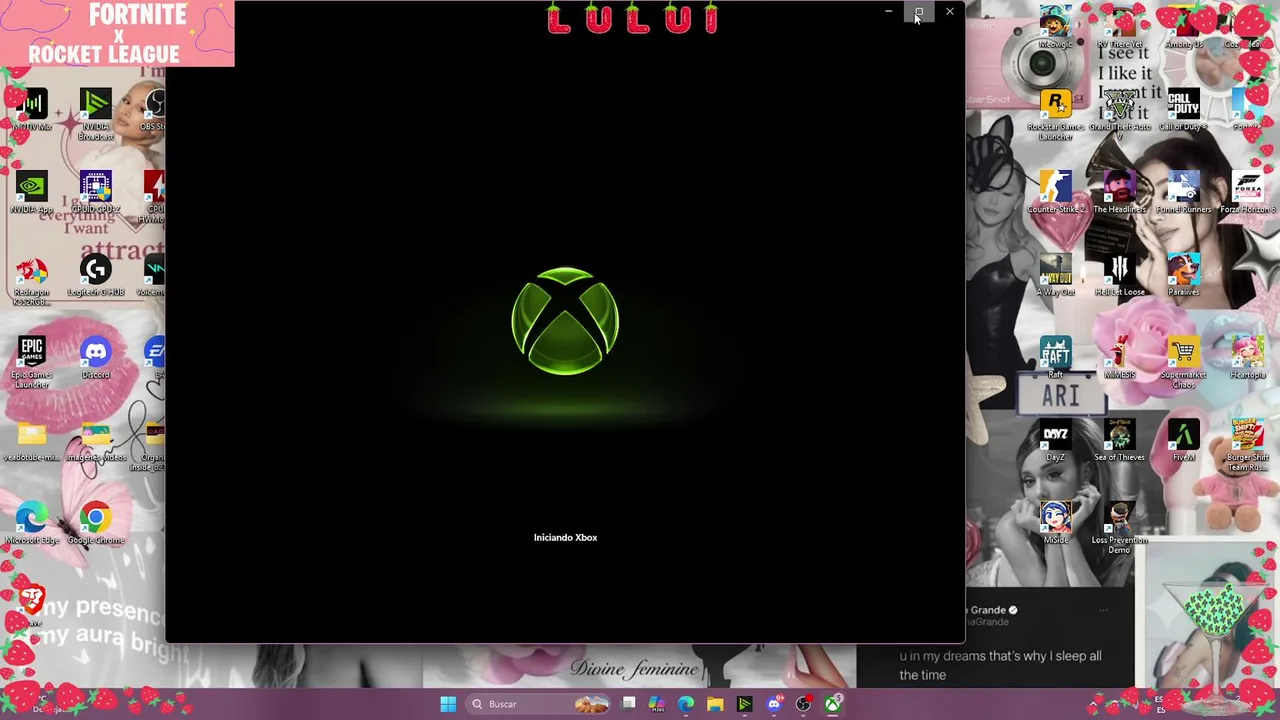The image size is (1280, 720).
Task: Open the Heartopia desktop shortcut
Action: click(x=1247, y=358)
